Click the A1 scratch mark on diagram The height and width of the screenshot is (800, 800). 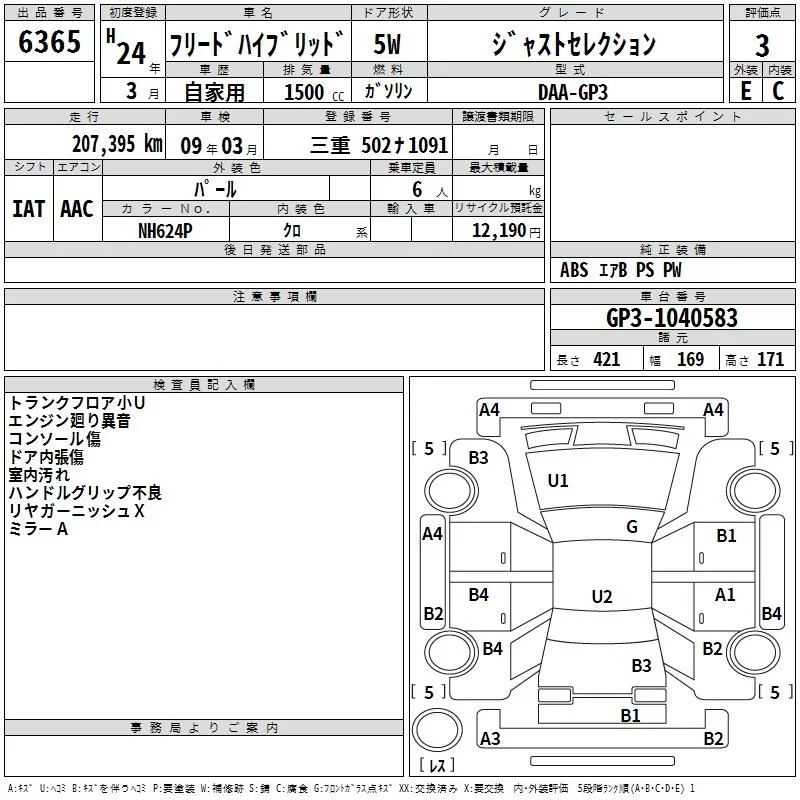(x=725, y=594)
